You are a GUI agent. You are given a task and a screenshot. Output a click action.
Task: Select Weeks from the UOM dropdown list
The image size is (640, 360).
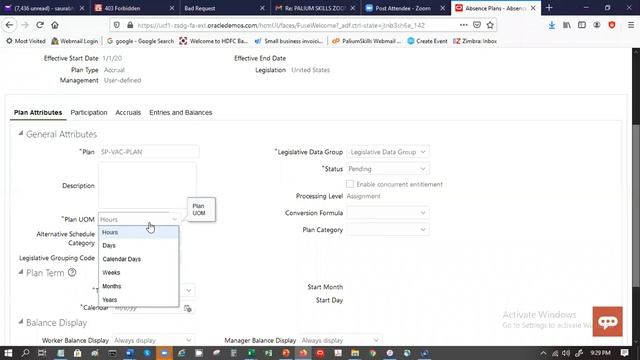click(x=138, y=273)
